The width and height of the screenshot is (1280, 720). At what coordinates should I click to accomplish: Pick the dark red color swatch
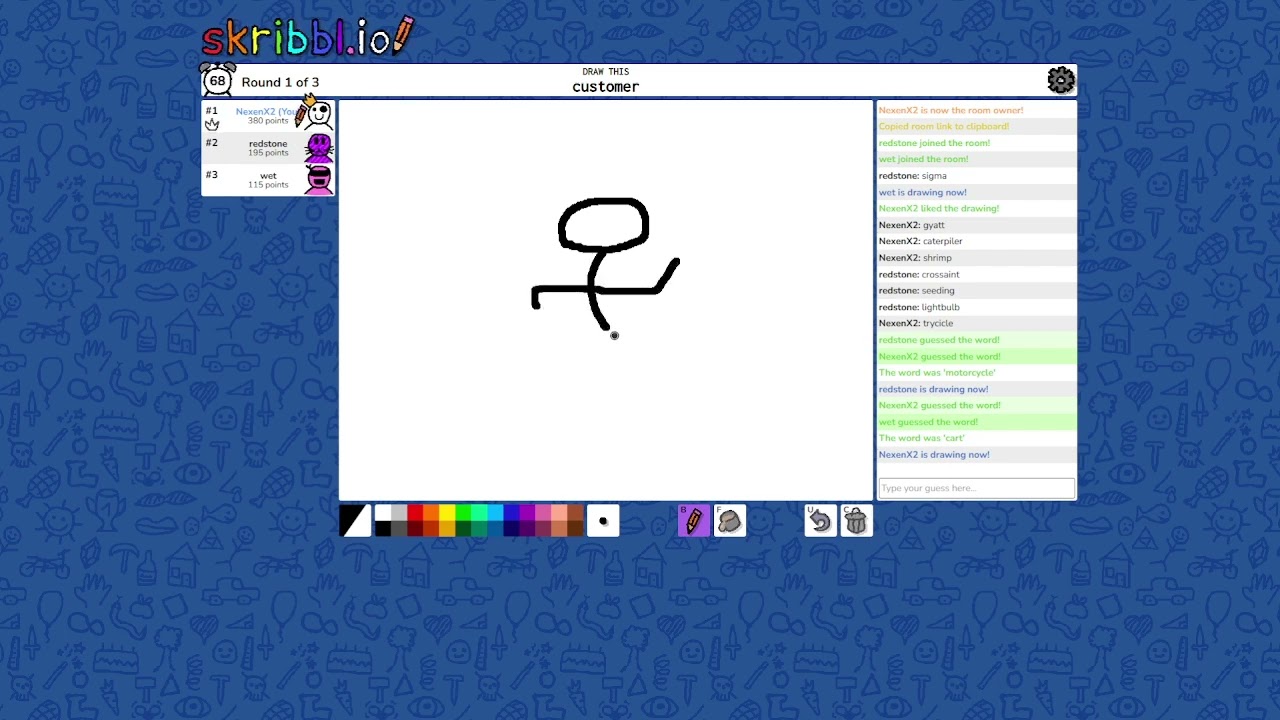click(x=415, y=529)
